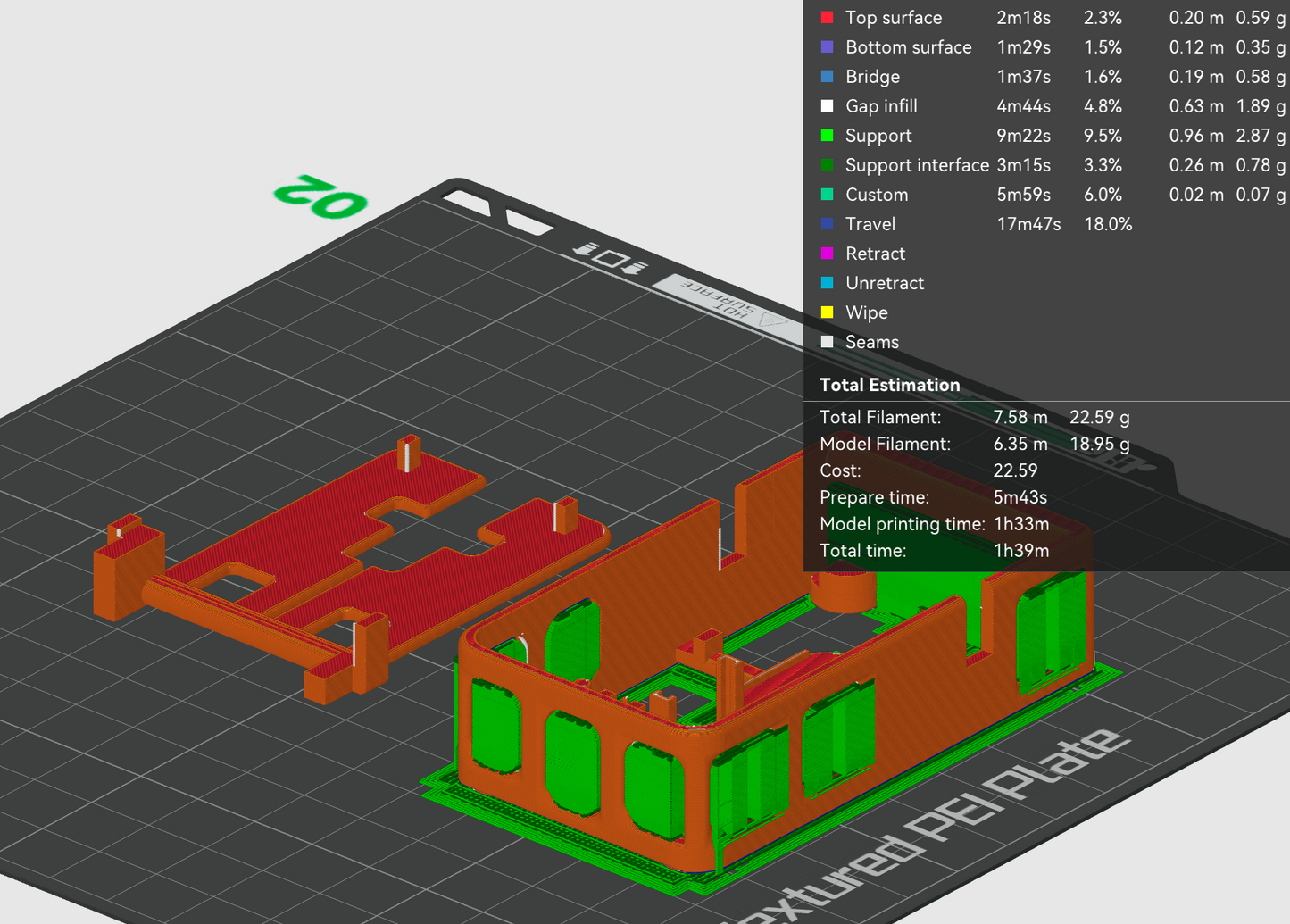
Task: Click the Total Filament weight 22.59 g
Action: tap(1100, 417)
